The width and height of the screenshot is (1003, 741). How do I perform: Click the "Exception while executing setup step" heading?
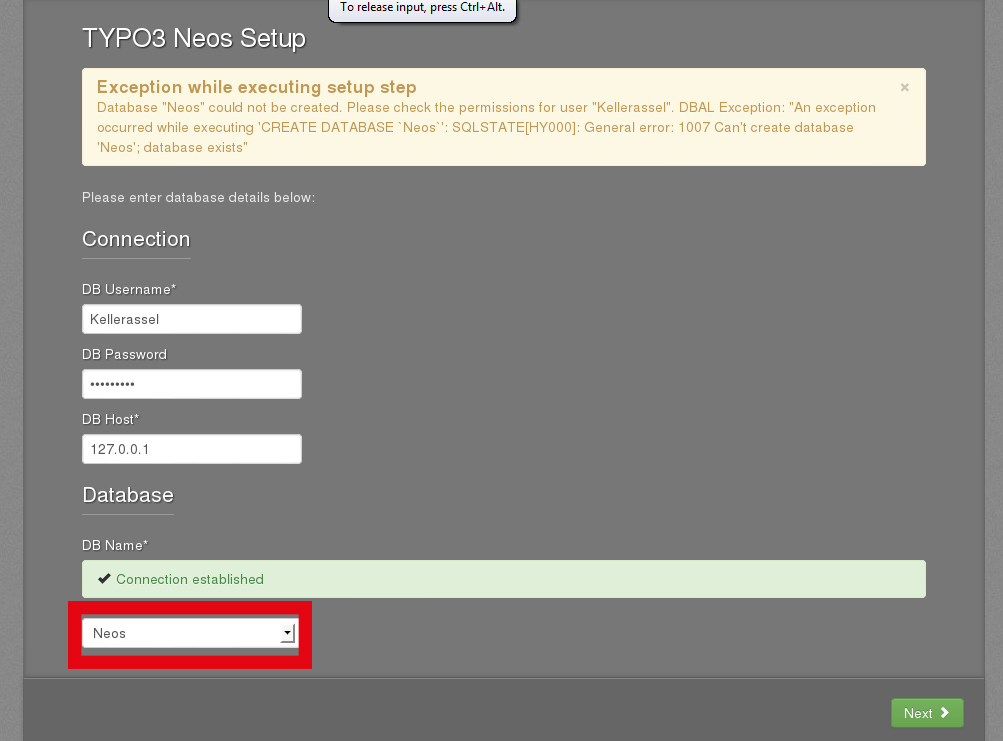(x=257, y=87)
